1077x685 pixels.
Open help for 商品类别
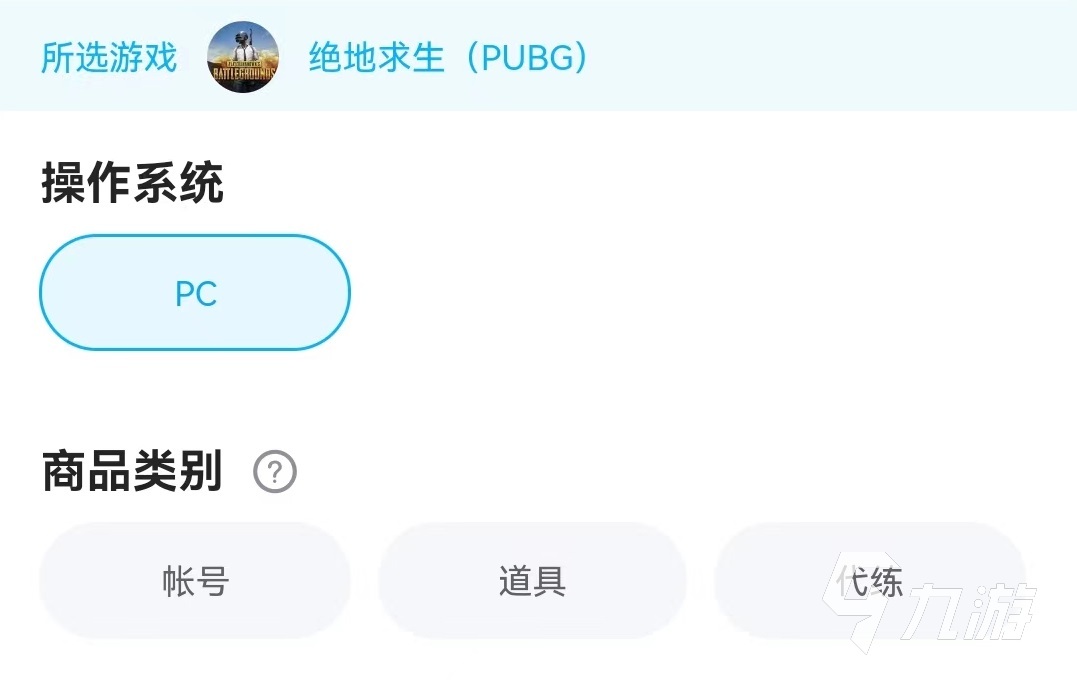tap(275, 472)
